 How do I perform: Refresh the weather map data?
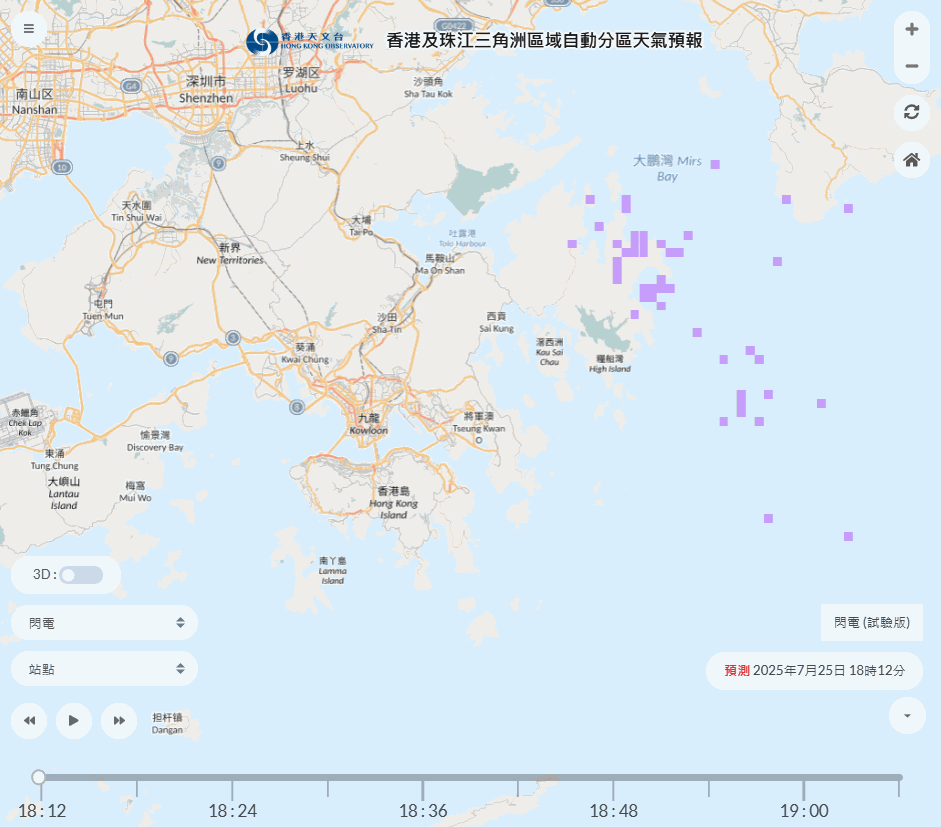pos(911,112)
